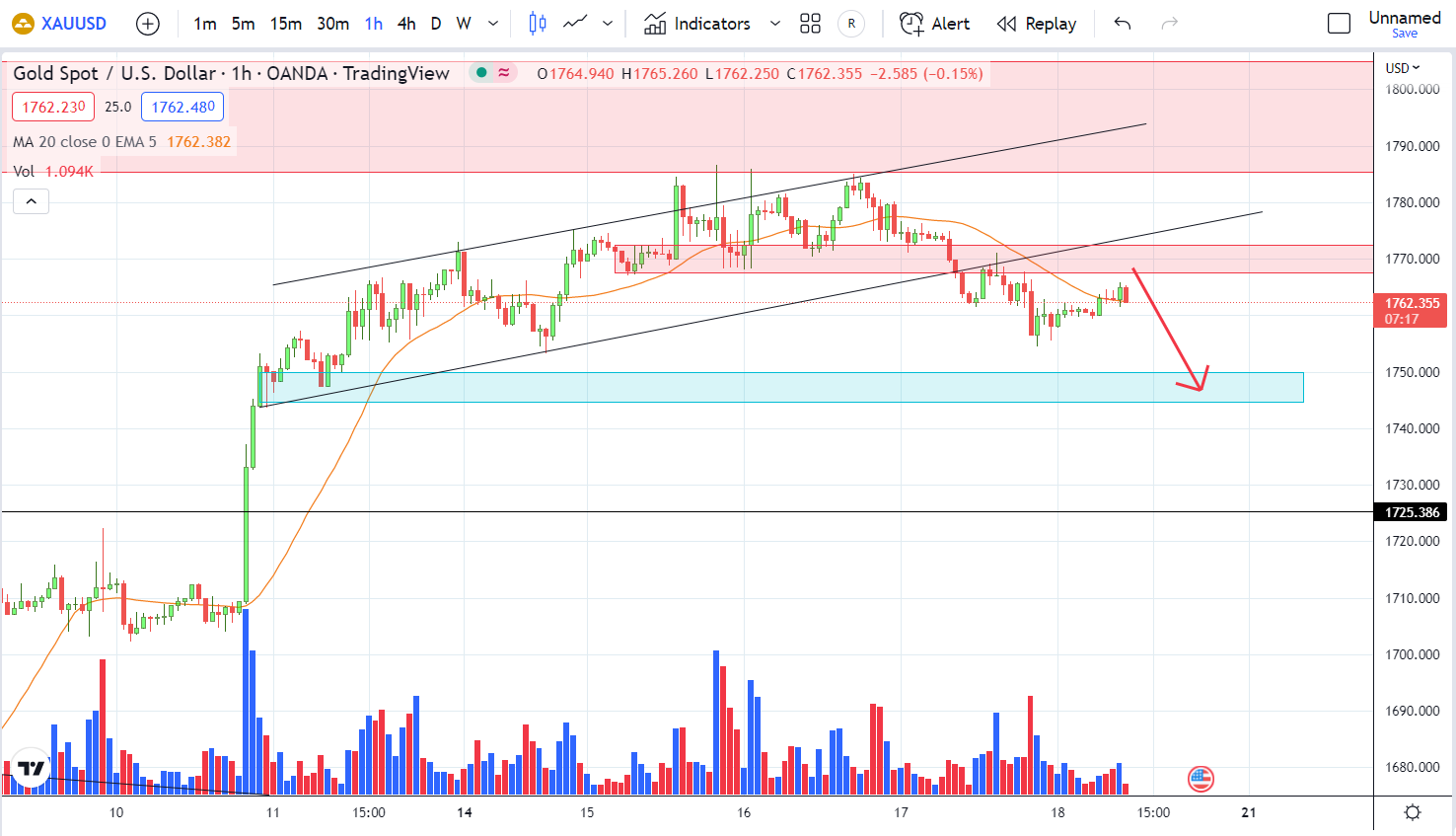Screen dimensions: 1456x836
Task: Click the spread value 25.0
Action: (118, 107)
